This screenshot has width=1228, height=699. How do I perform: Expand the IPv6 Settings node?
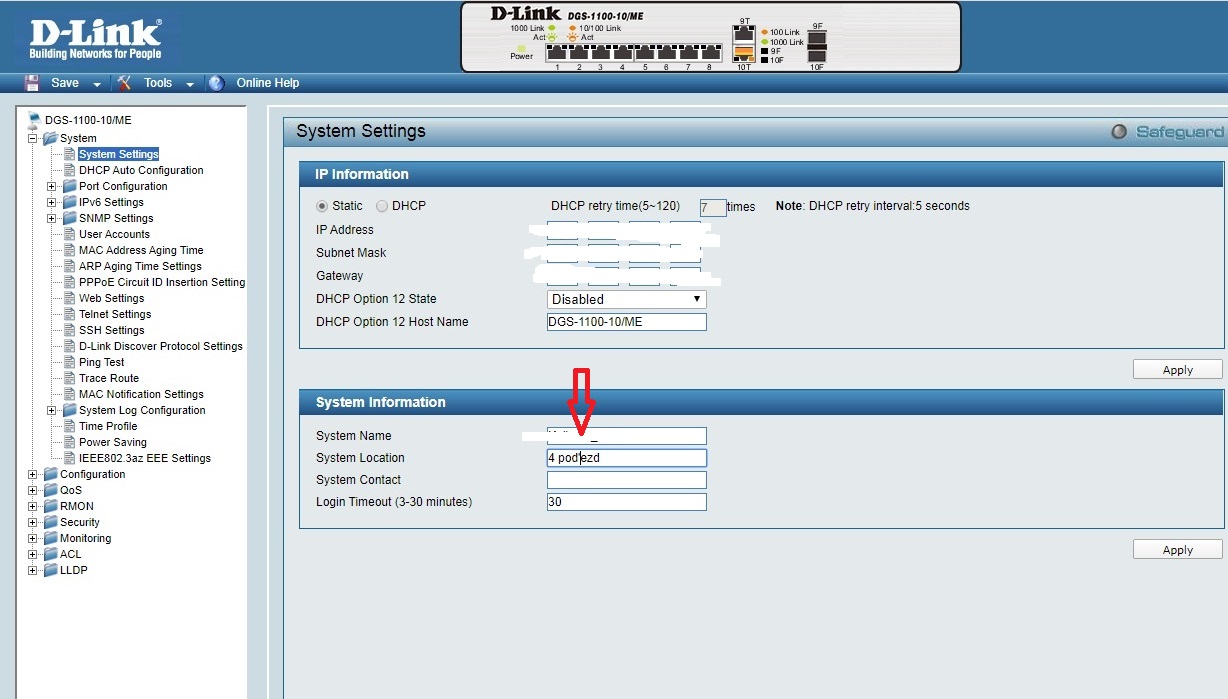pyautogui.click(x=52, y=202)
